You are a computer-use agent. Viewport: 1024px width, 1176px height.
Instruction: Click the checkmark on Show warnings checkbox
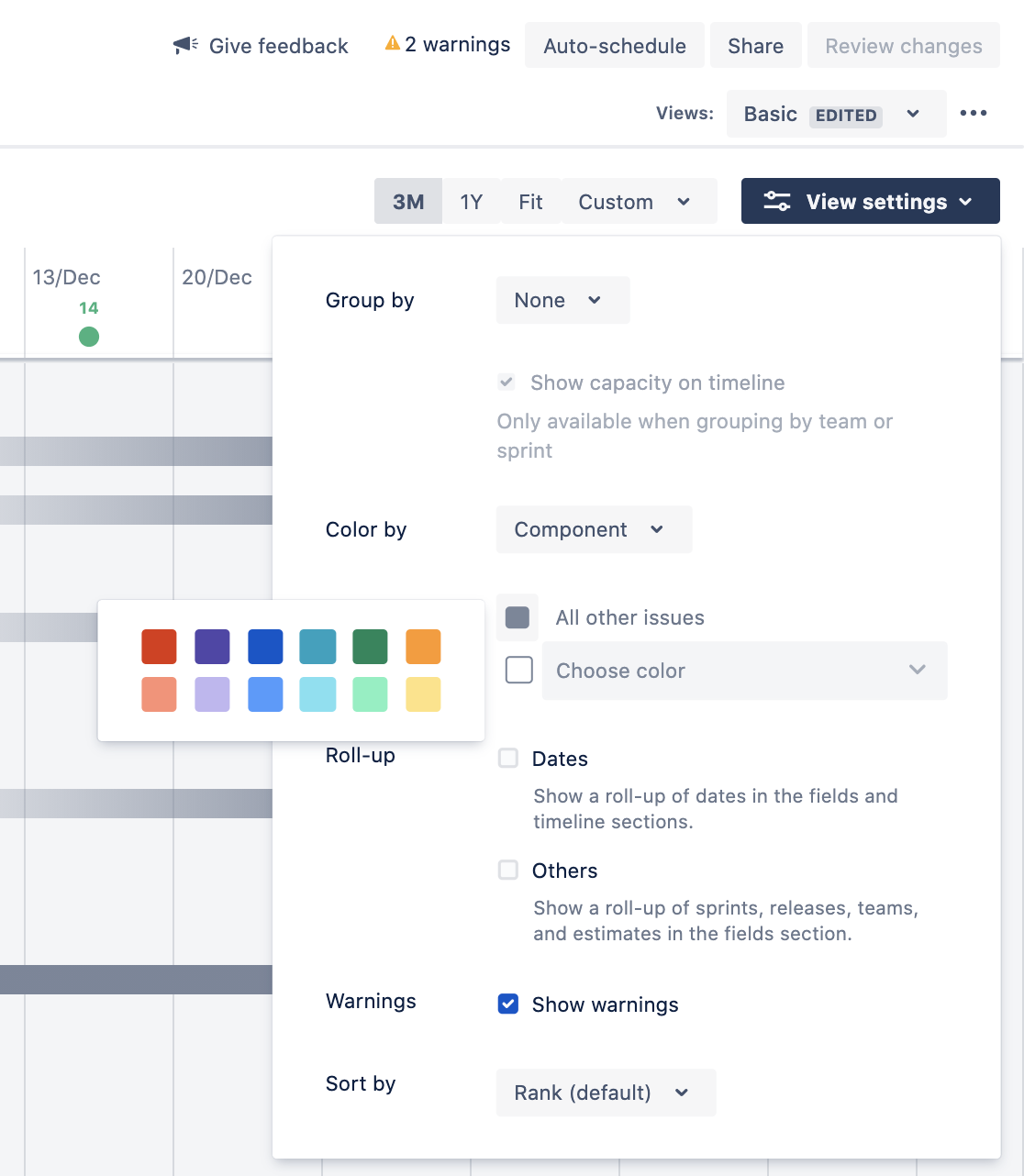[507, 1004]
